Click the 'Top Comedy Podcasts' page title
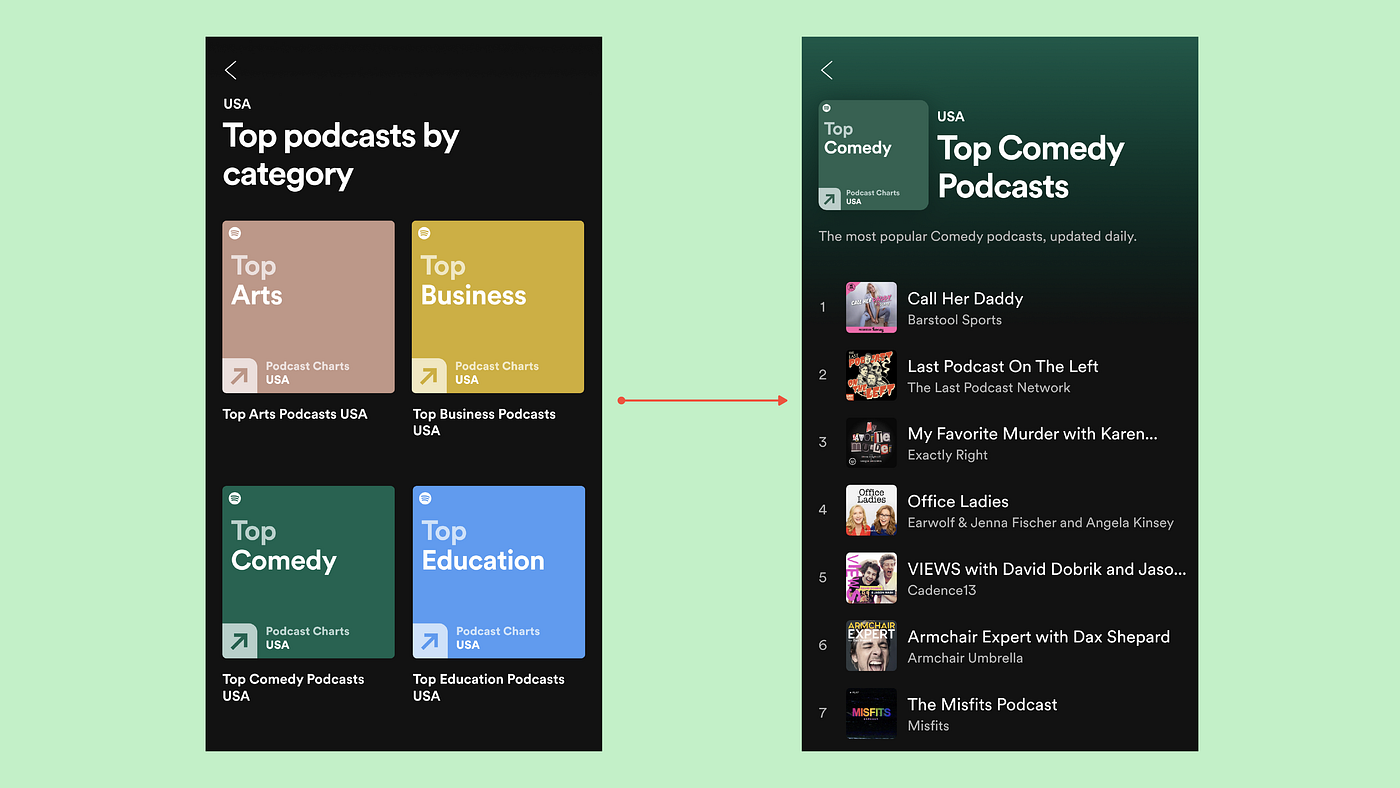This screenshot has height=788, width=1400. [1031, 167]
